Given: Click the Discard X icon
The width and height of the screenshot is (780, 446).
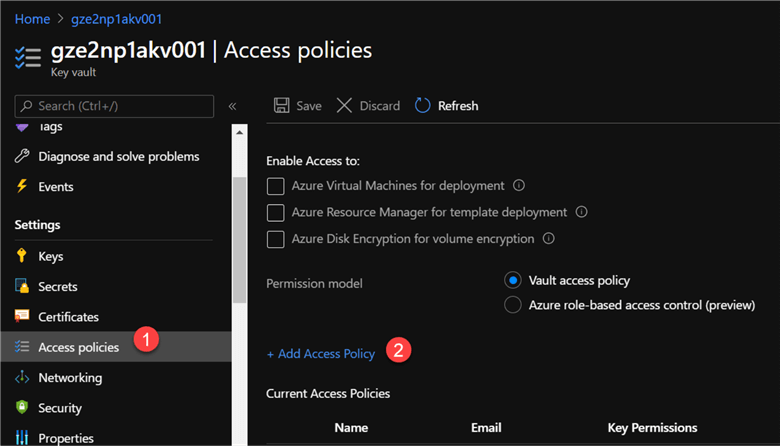Looking at the screenshot, I should [x=344, y=106].
